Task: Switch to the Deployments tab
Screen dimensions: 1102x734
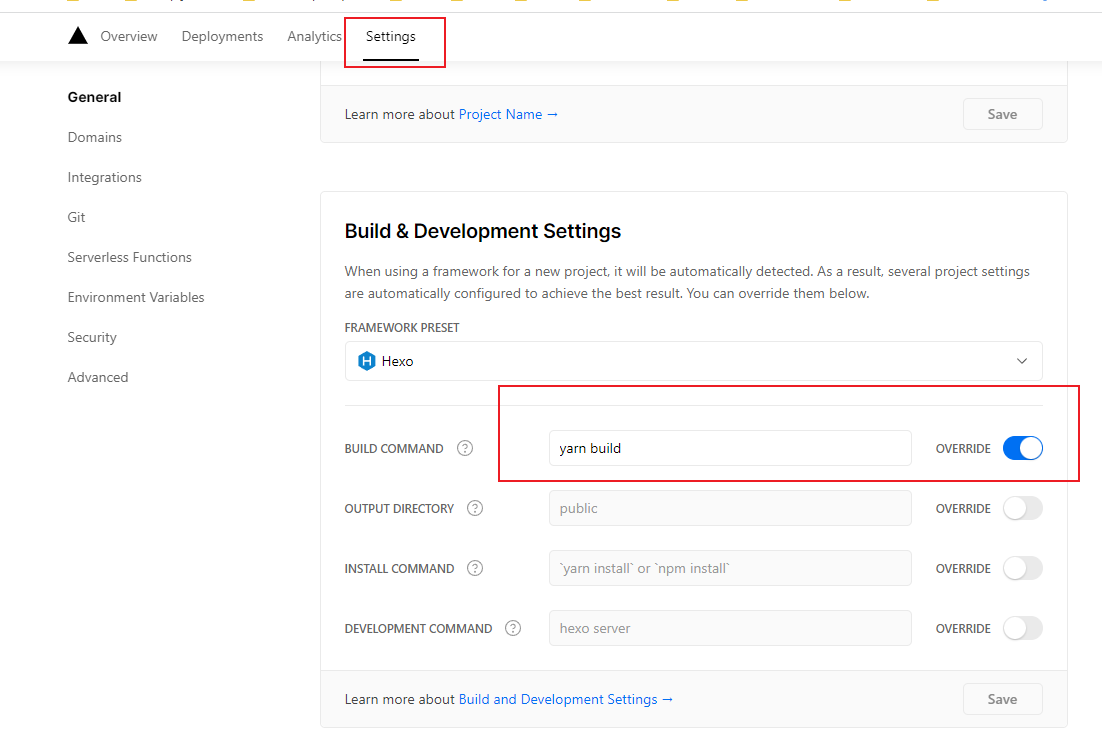Action: click(x=222, y=37)
